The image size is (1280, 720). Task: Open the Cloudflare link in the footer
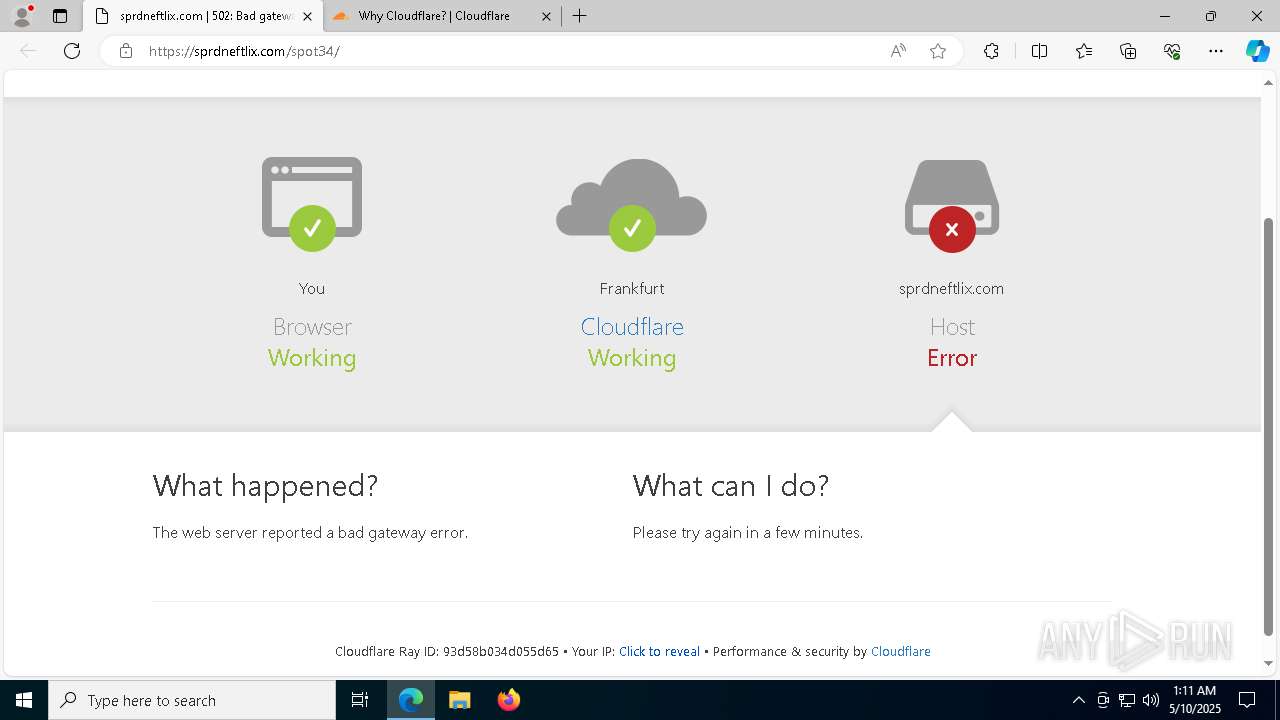pos(901,651)
